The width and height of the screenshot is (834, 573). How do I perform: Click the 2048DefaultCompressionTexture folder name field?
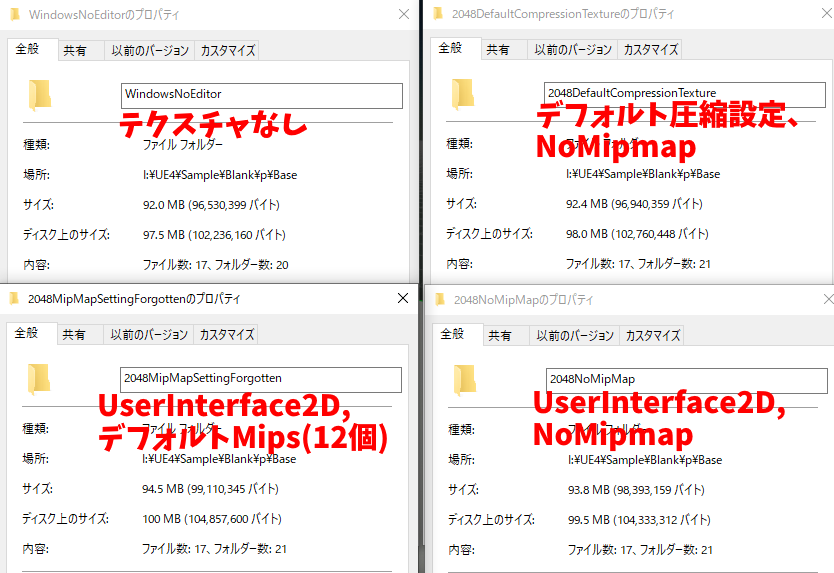pos(685,95)
